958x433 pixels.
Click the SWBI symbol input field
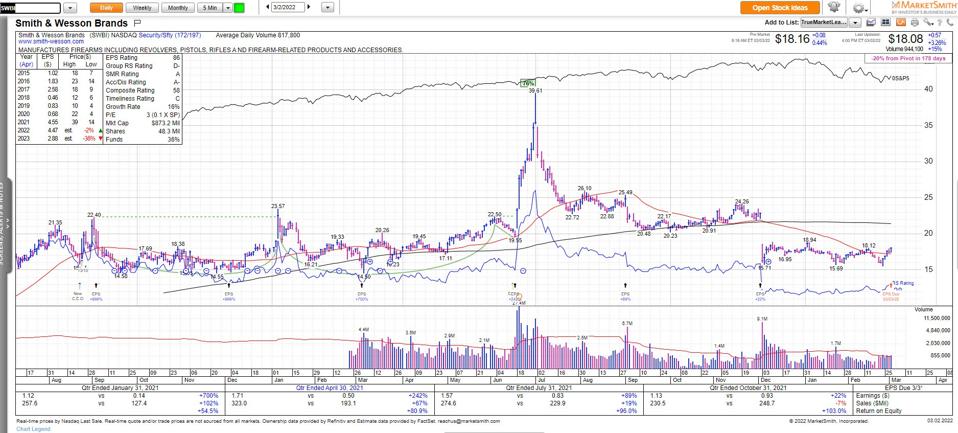pyautogui.click(x=32, y=7)
